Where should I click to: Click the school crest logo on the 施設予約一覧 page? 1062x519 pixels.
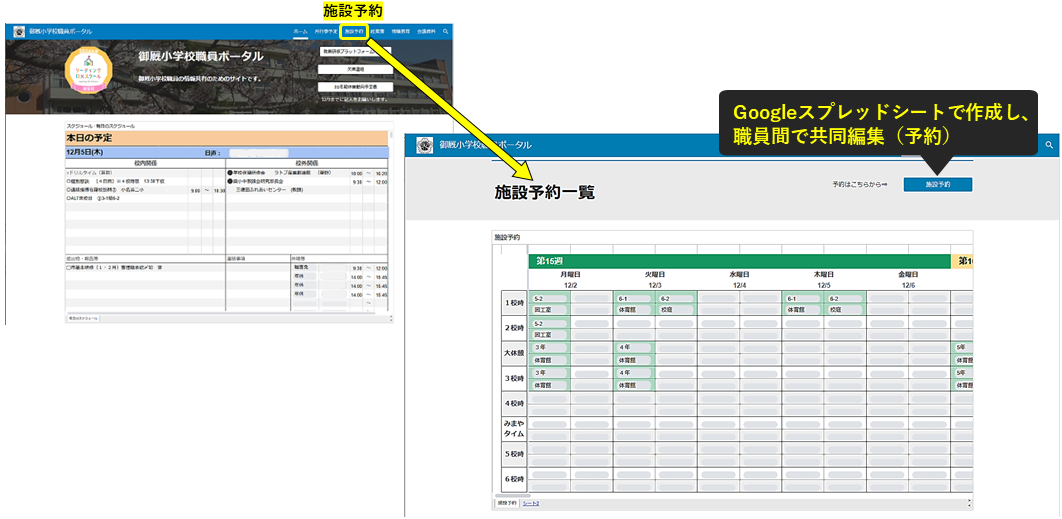point(425,145)
